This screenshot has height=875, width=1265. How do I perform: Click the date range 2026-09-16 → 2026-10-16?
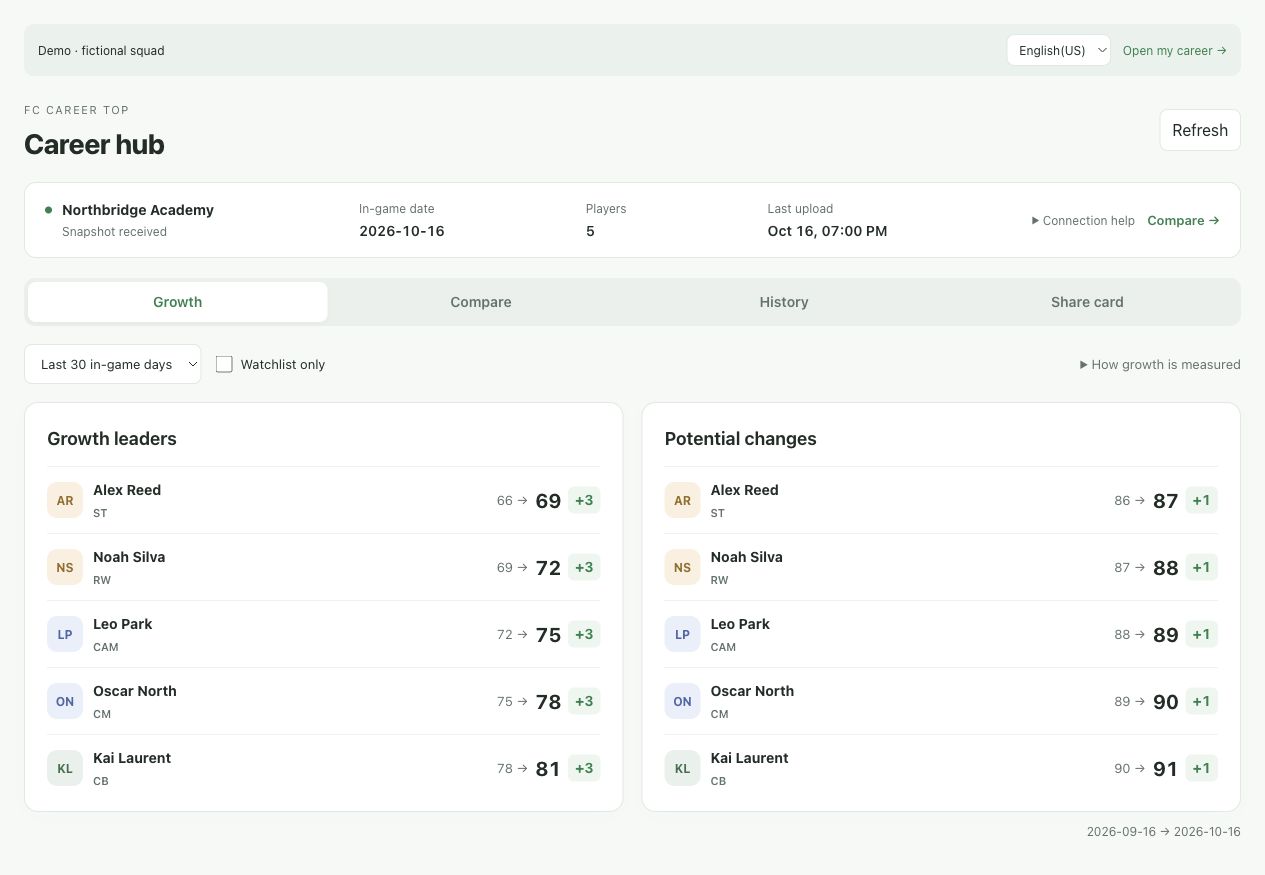pyautogui.click(x=1164, y=832)
